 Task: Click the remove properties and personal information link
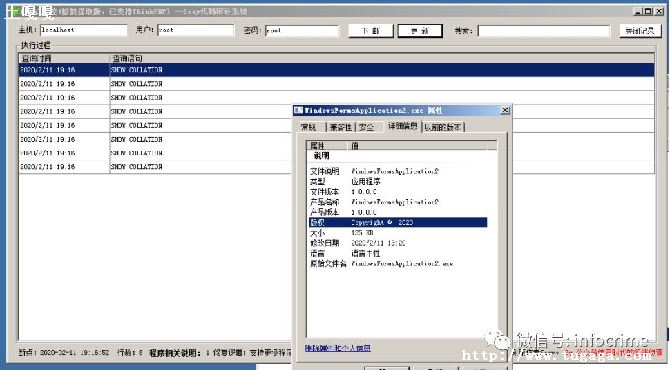338,348
